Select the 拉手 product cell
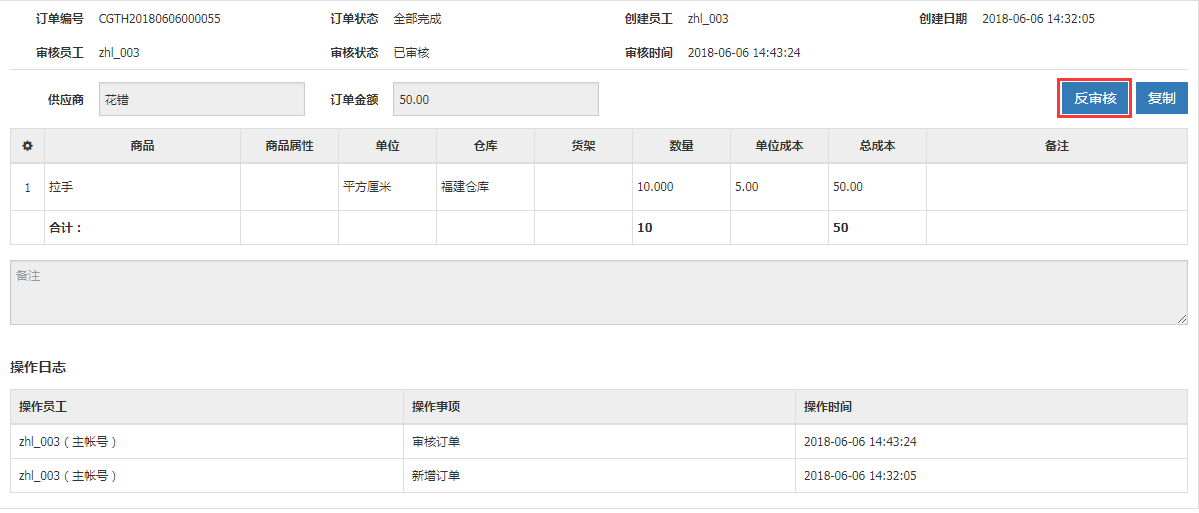1199x513 pixels. coord(142,187)
